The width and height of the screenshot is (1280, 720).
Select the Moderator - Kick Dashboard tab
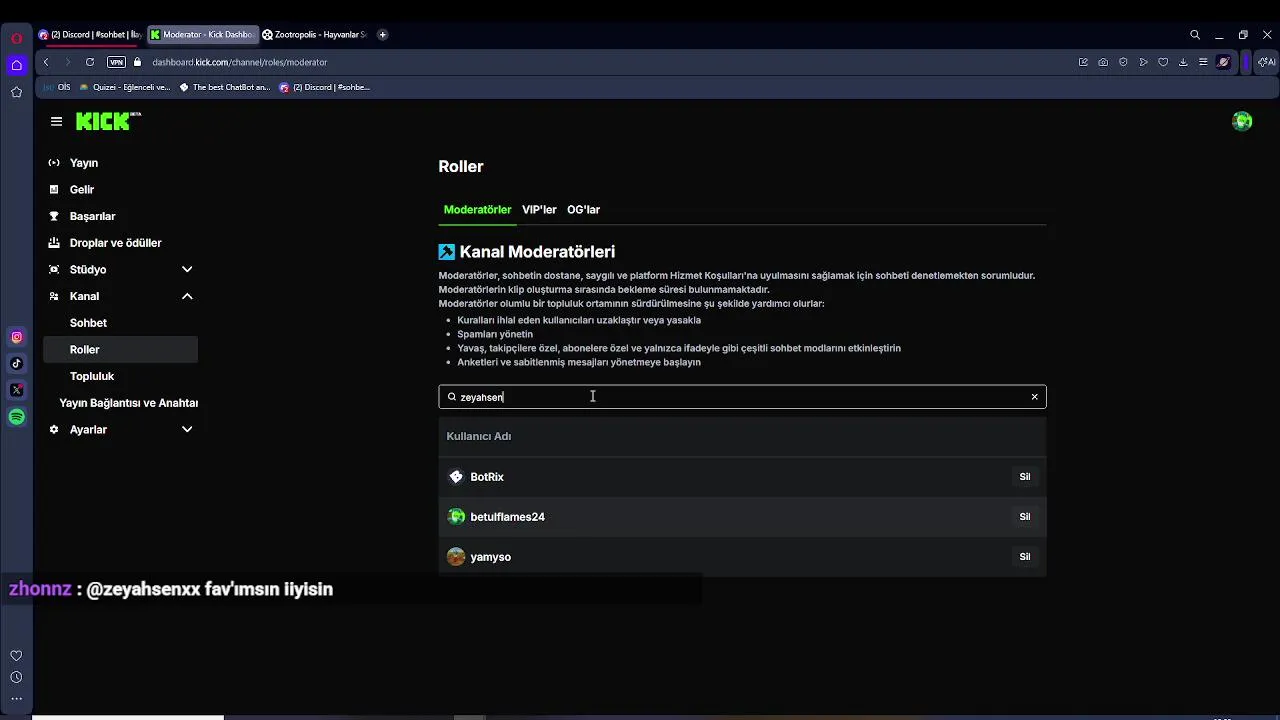coord(201,35)
